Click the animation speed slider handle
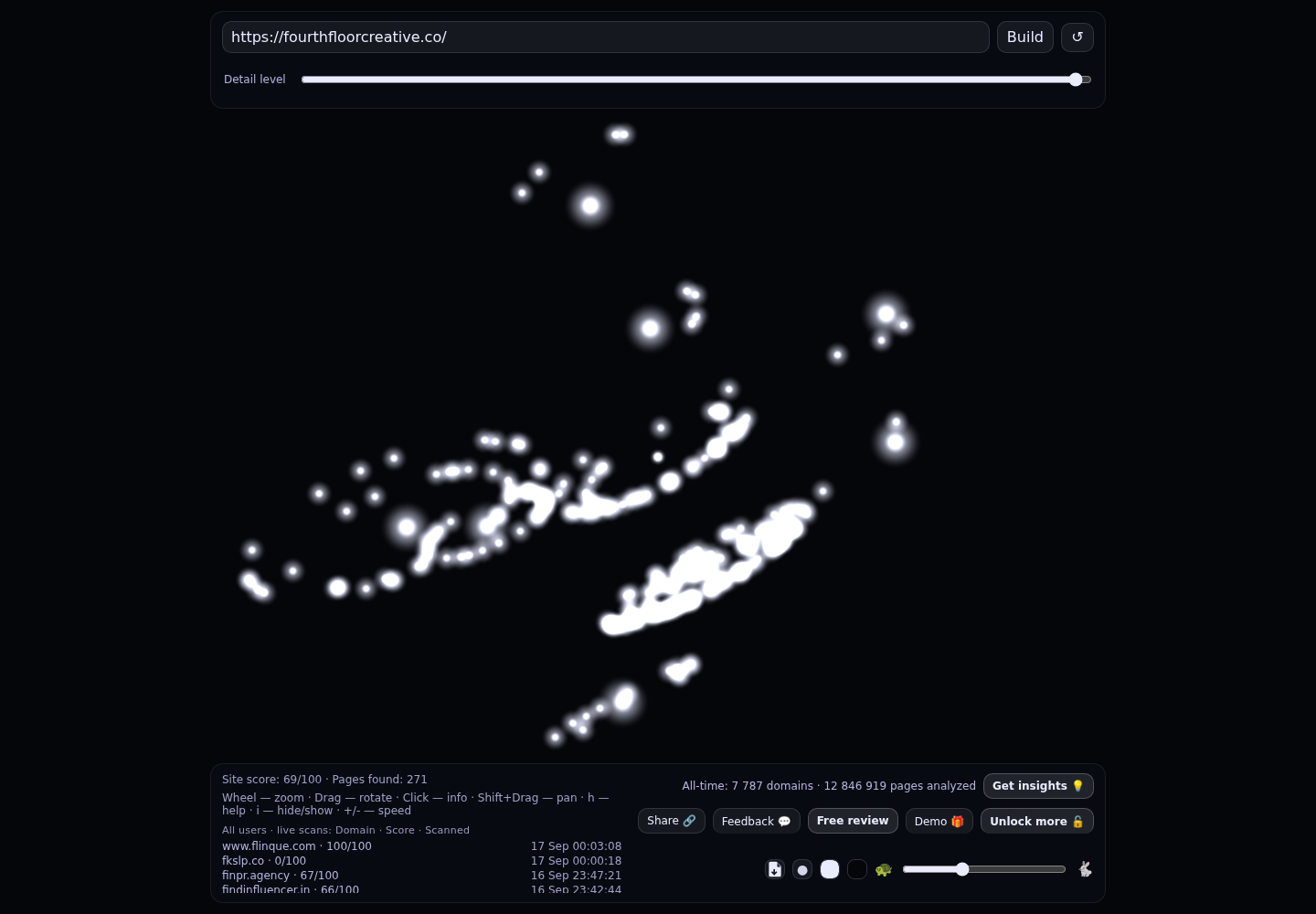The image size is (1316, 914). click(962, 869)
